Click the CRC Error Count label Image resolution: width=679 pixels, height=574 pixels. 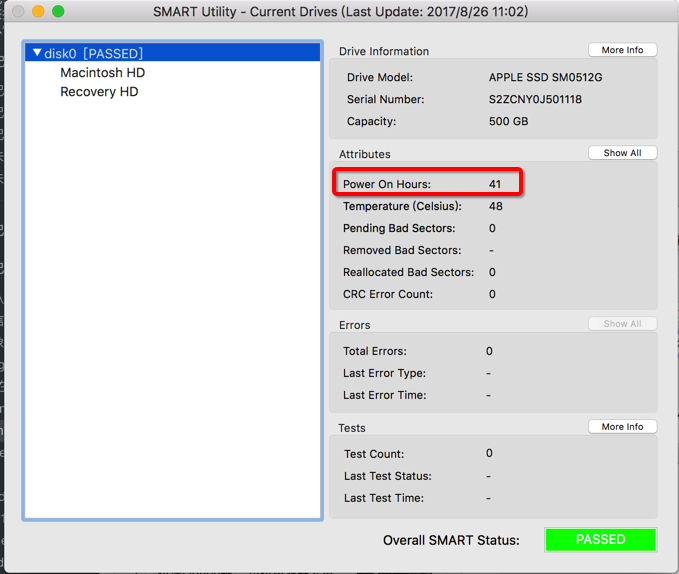click(388, 294)
